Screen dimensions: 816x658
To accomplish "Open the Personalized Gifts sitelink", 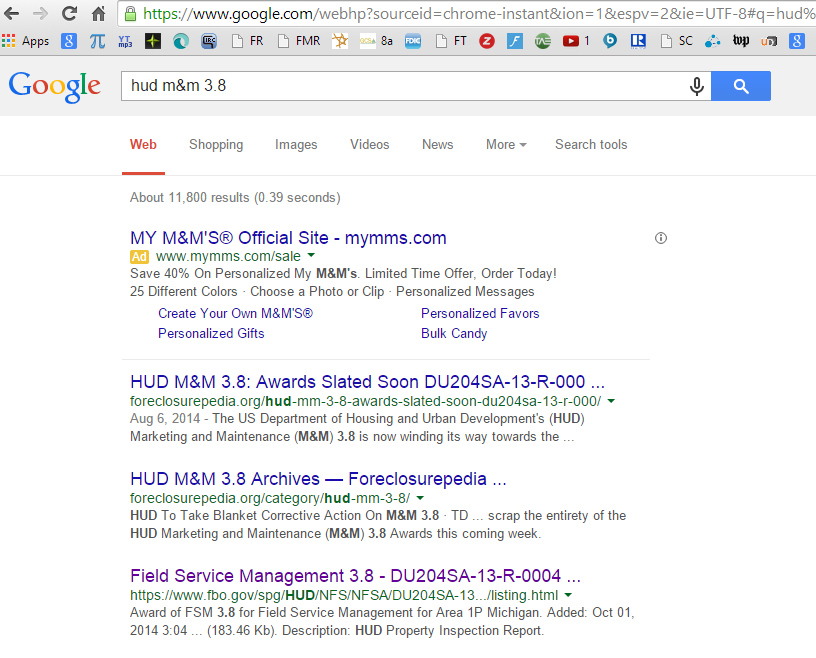I will 211,333.
